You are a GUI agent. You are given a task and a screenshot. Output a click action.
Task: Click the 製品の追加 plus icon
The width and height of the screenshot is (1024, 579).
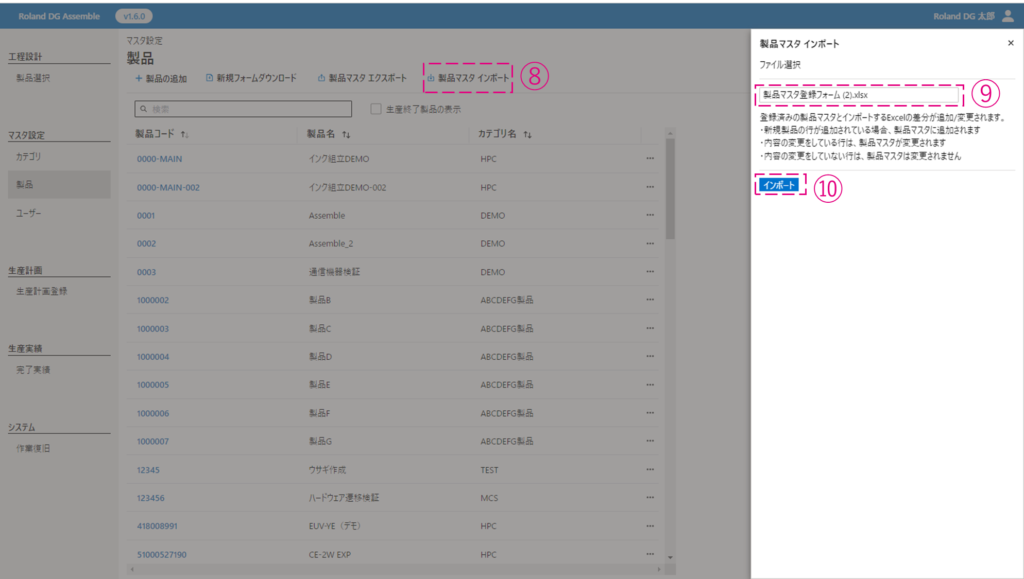[139, 78]
